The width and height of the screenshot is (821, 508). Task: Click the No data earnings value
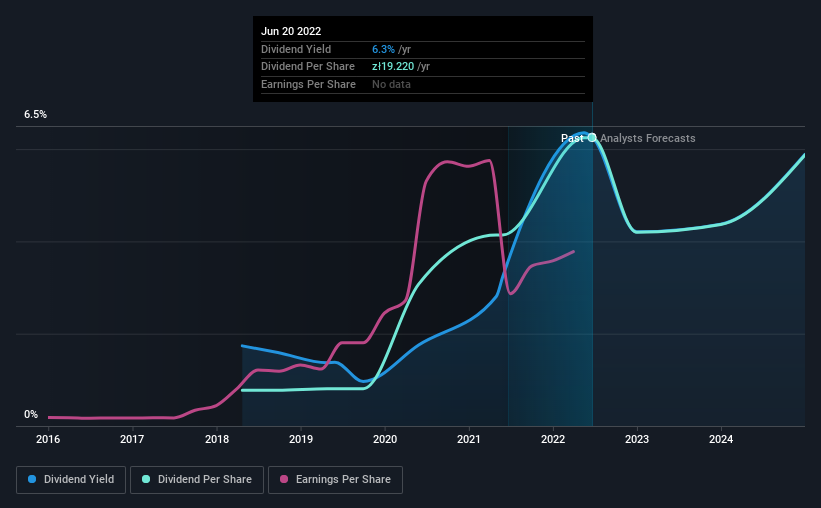pos(391,84)
